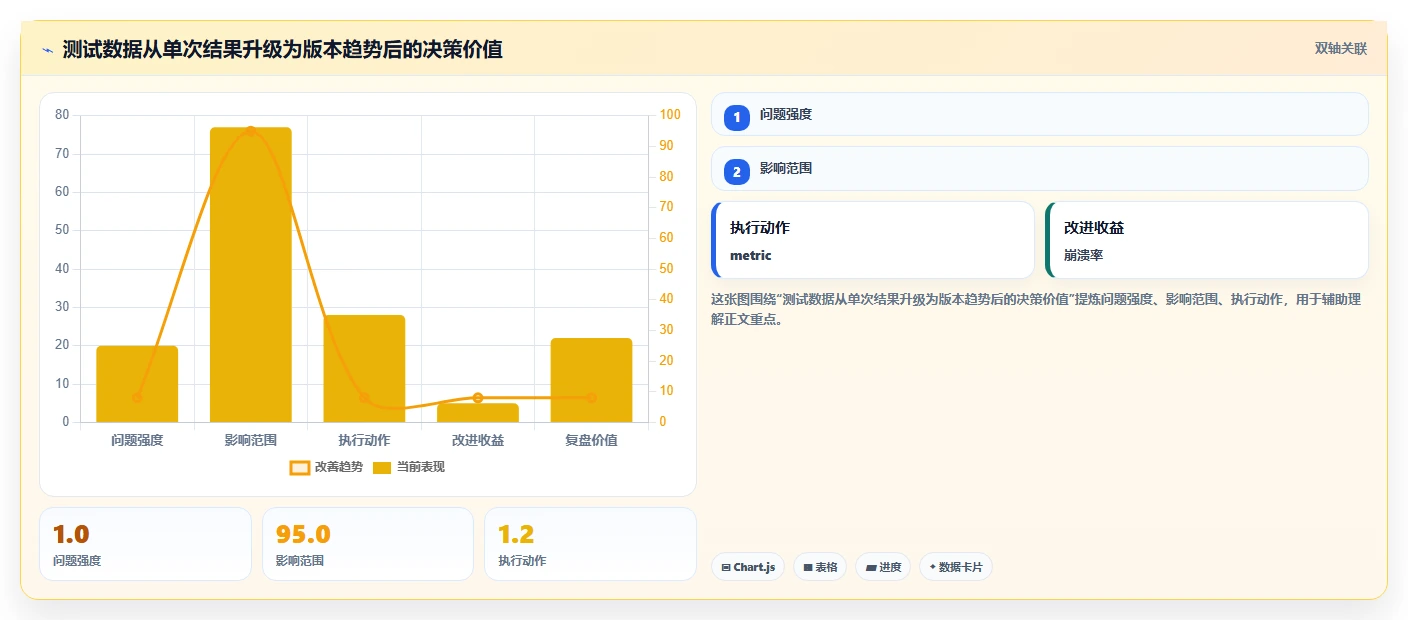Click the 表格 tag
Screen dimensions: 1408x620
pyautogui.click(x=820, y=567)
